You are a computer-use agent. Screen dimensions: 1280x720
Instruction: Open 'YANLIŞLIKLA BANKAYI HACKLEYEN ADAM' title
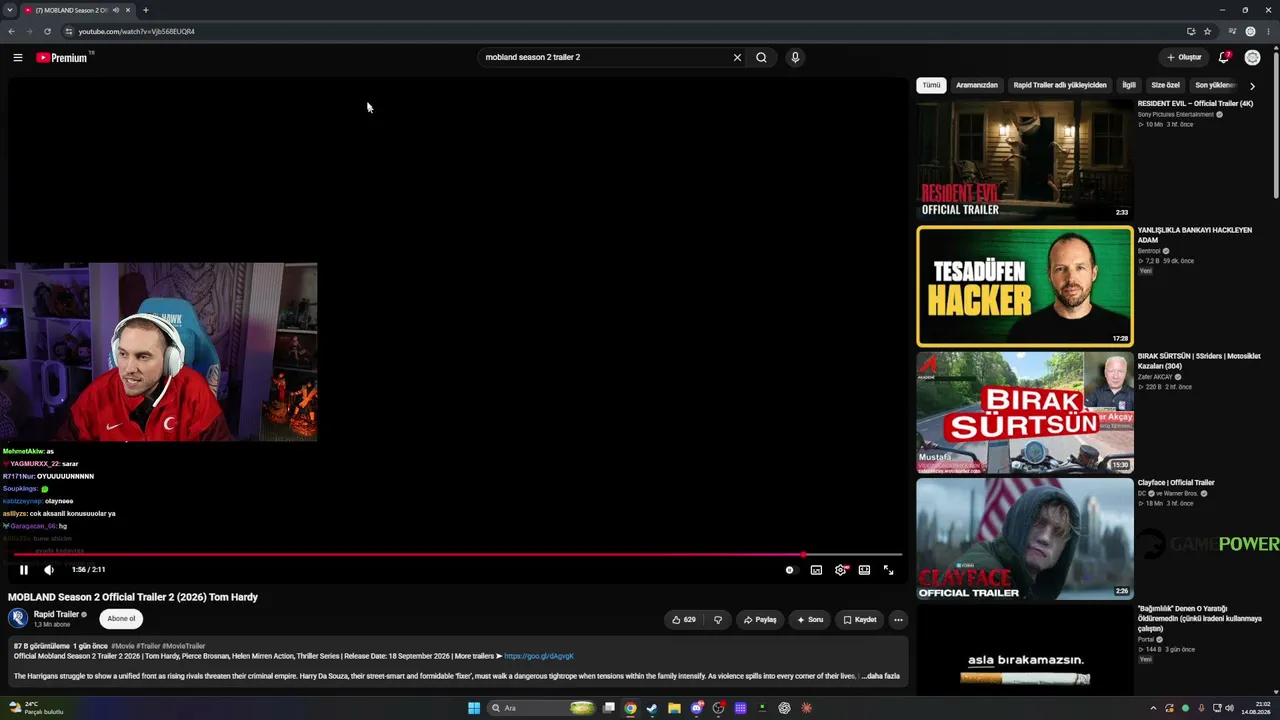pyautogui.click(x=1194, y=235)
